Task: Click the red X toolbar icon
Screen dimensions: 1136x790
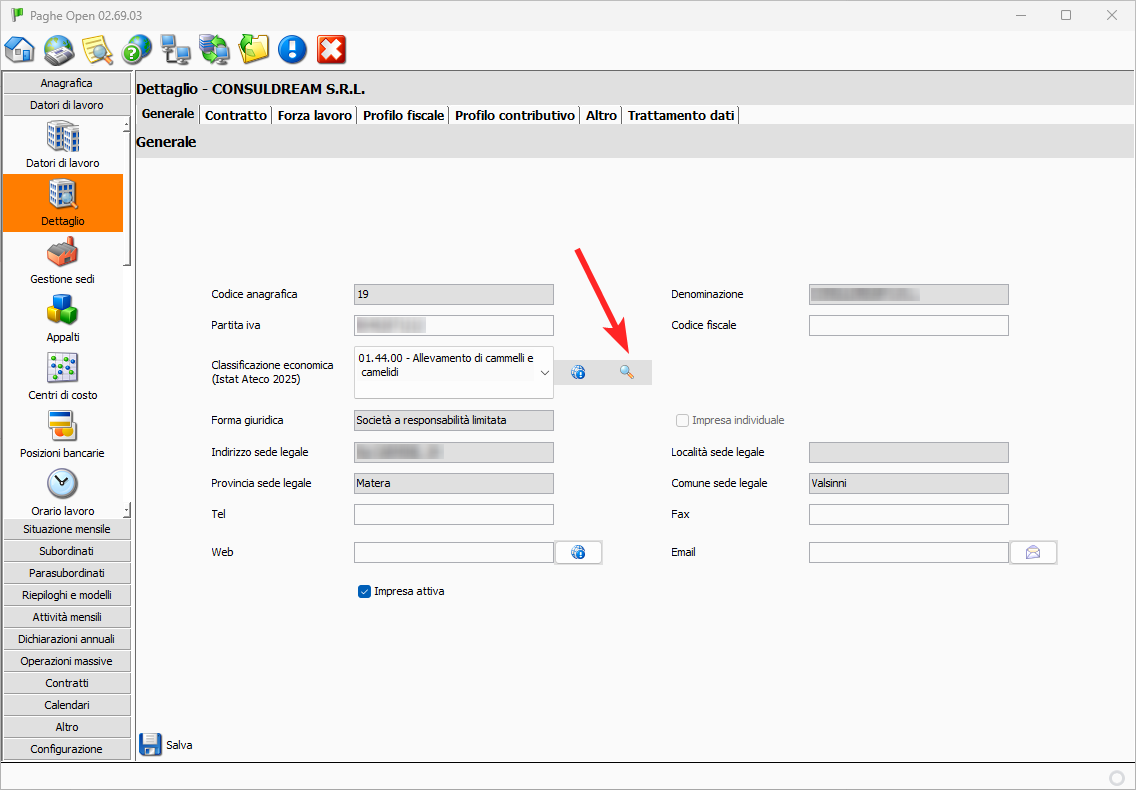Action: [x=331, y=49]
